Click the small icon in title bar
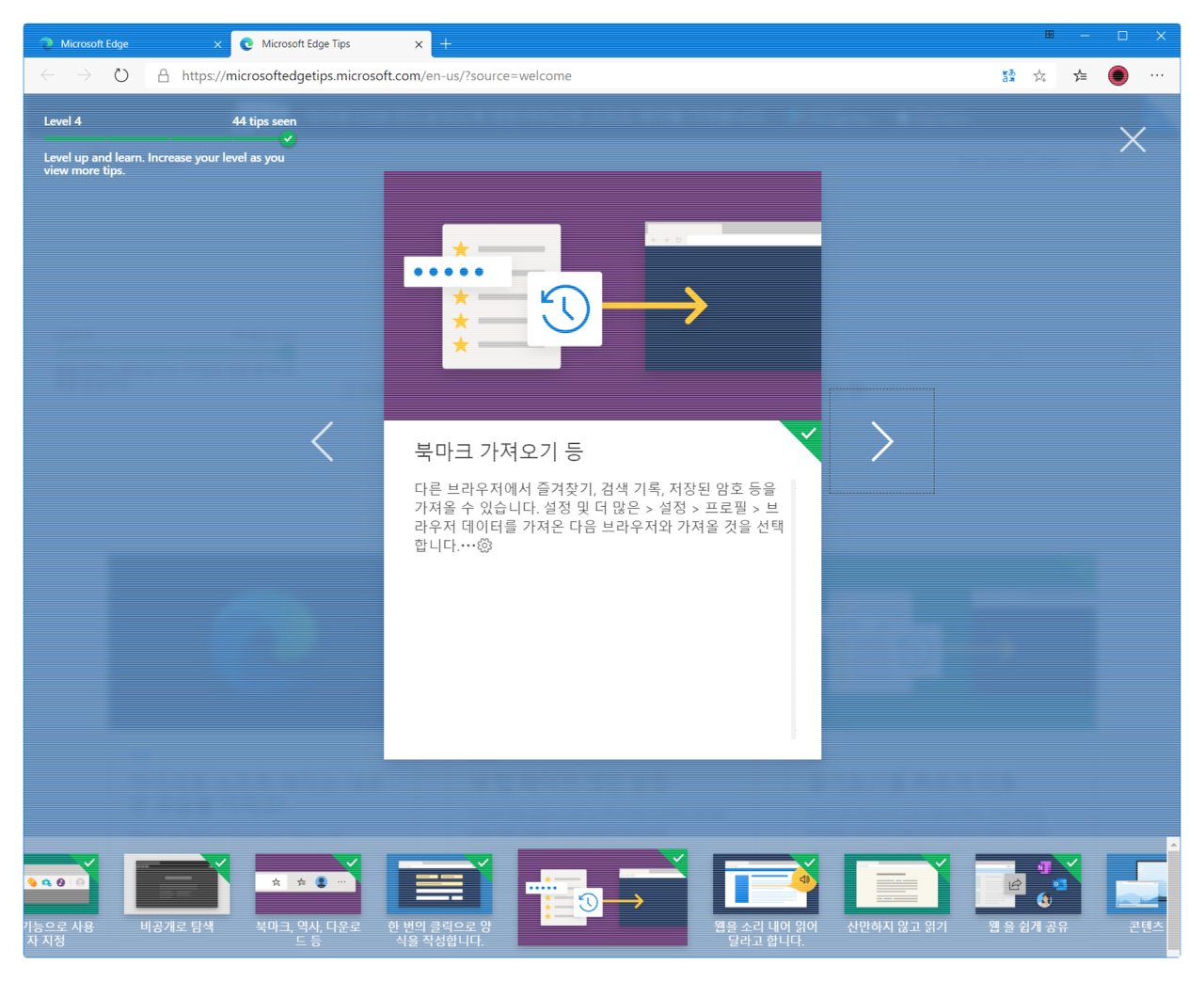Image resolution: width=1204 pixels, height=981 pixels. (1049, 35)
